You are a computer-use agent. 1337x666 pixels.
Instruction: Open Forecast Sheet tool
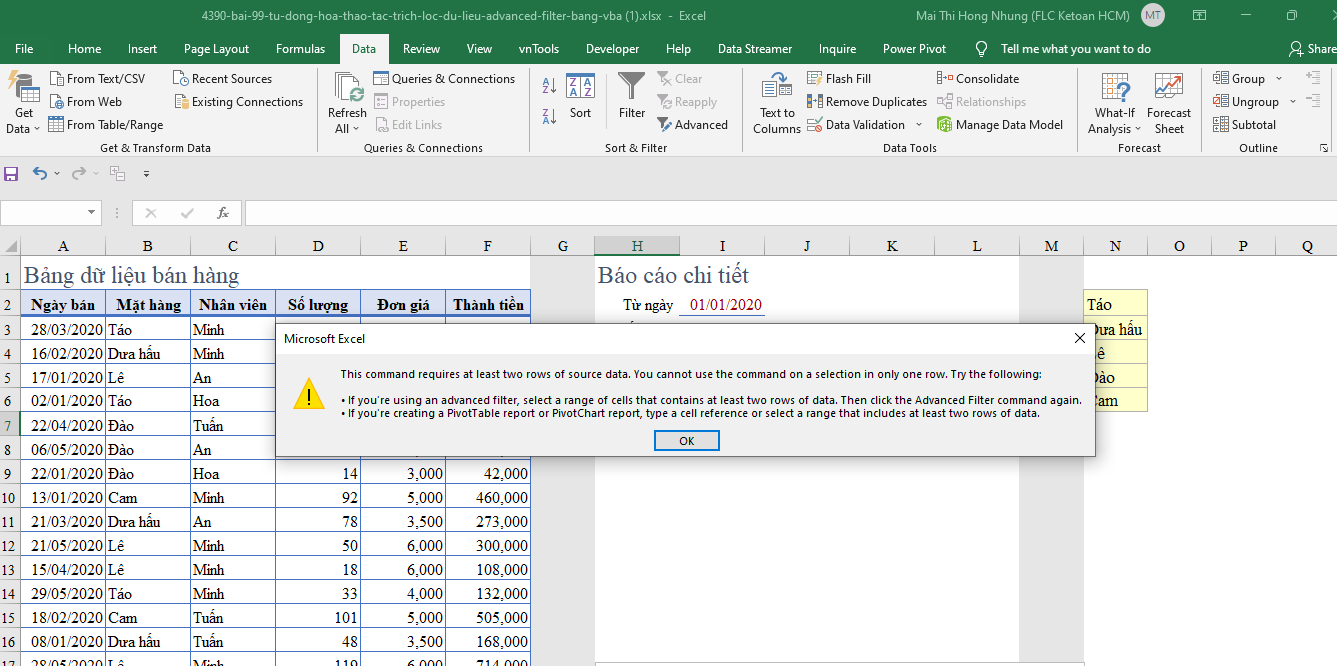[1169, 103]
